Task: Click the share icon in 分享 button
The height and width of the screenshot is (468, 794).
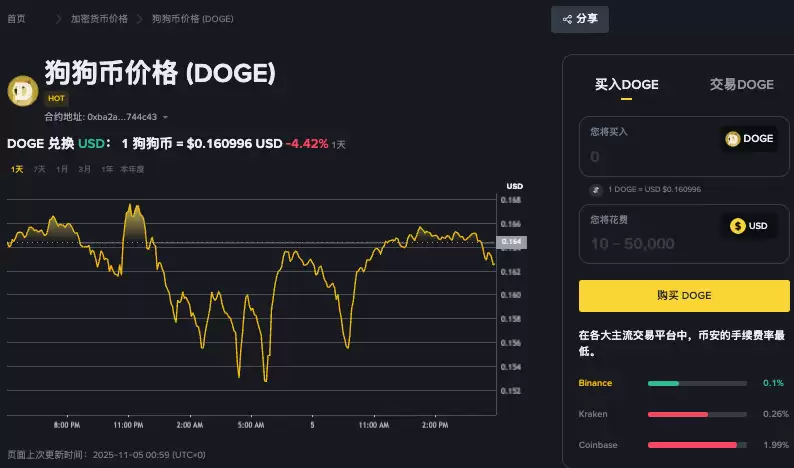Action: pyautogui.click(x=567, y=19)
